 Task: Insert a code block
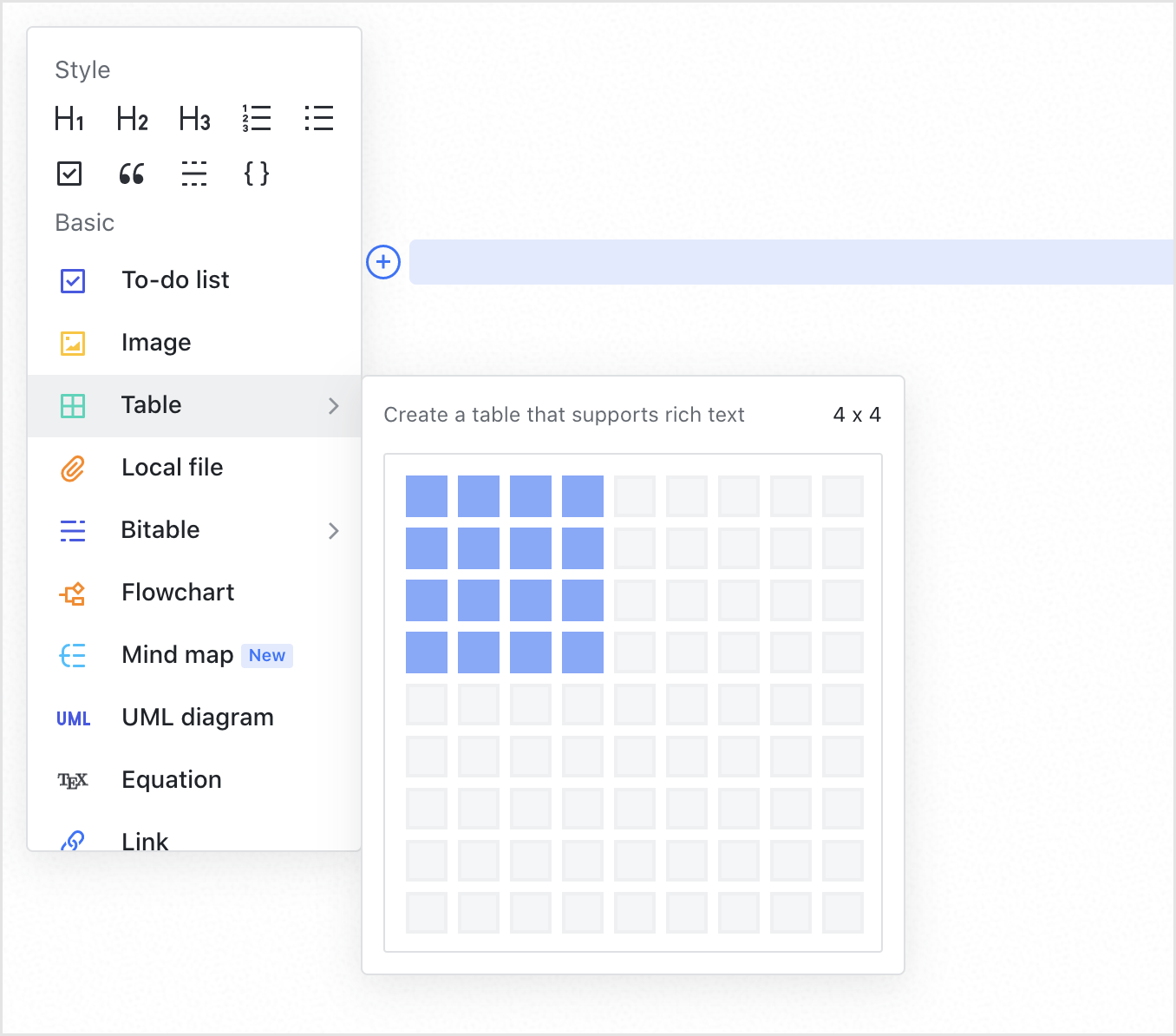[256, 174]
